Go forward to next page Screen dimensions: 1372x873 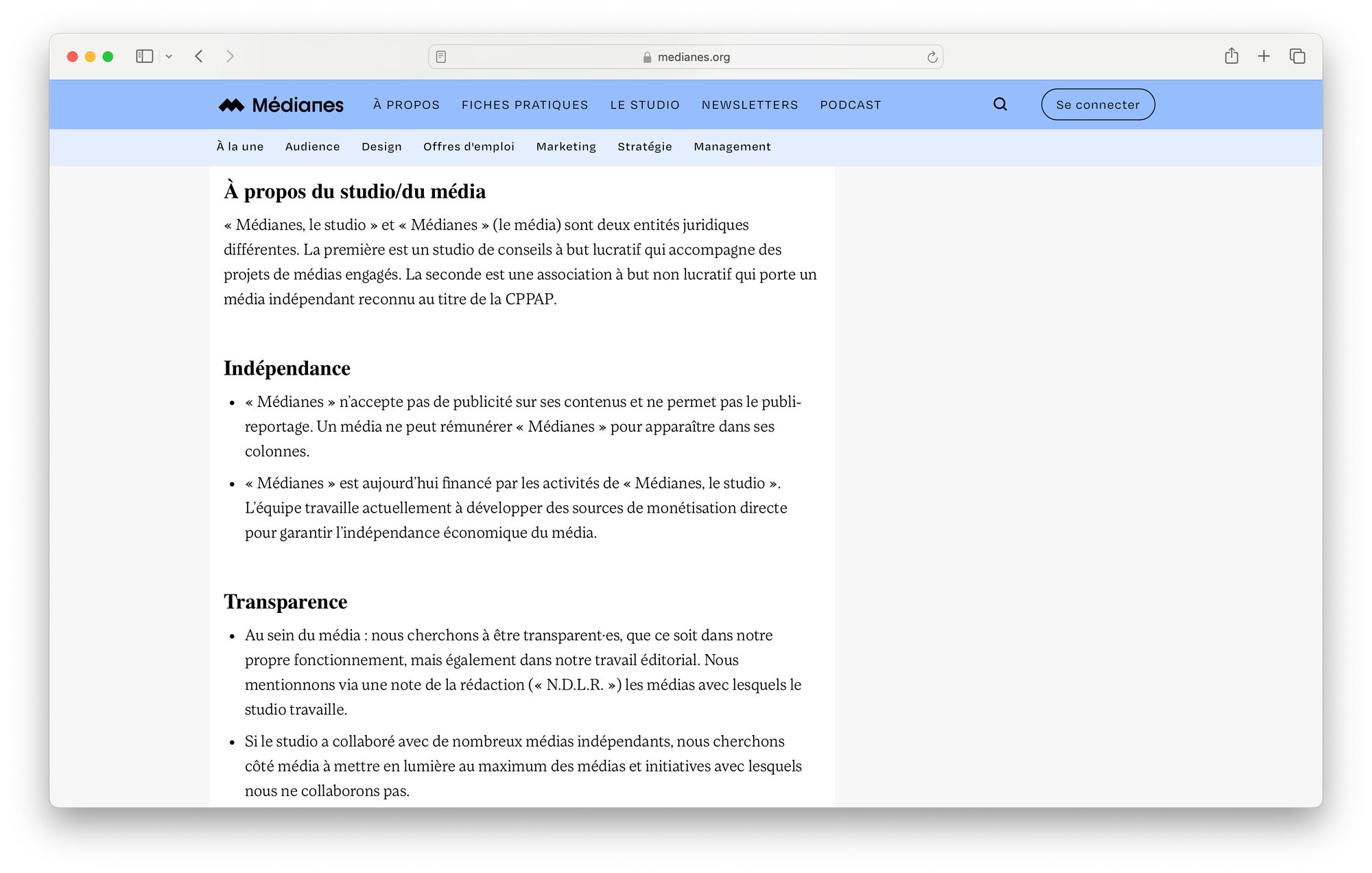pos(230,56)
